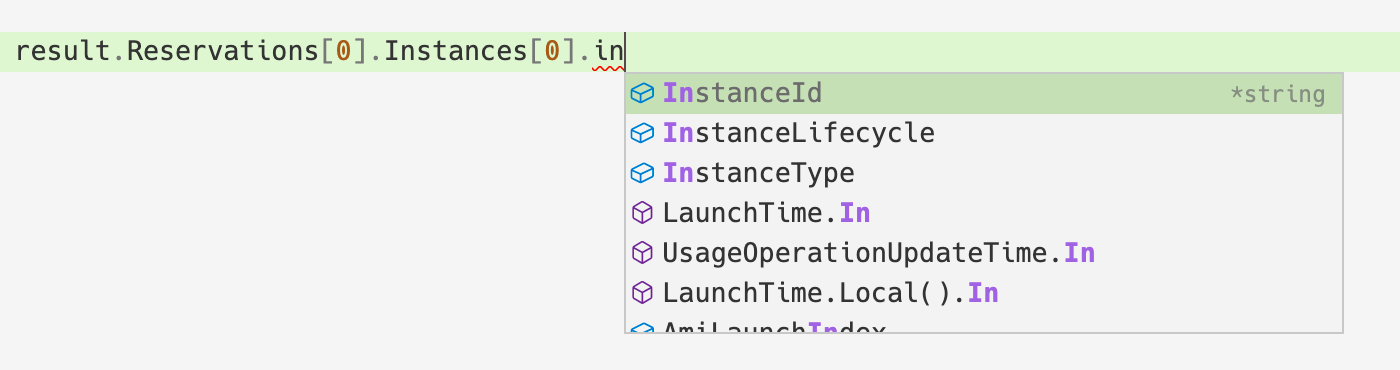Pick the InstanceType suggestion
1400x370 pixels.
pos(984,173)
